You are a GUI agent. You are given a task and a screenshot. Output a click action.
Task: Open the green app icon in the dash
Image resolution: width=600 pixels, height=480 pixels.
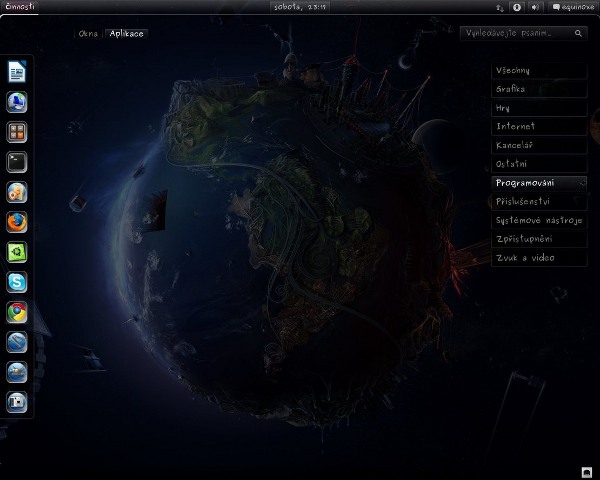pos(17,252)
